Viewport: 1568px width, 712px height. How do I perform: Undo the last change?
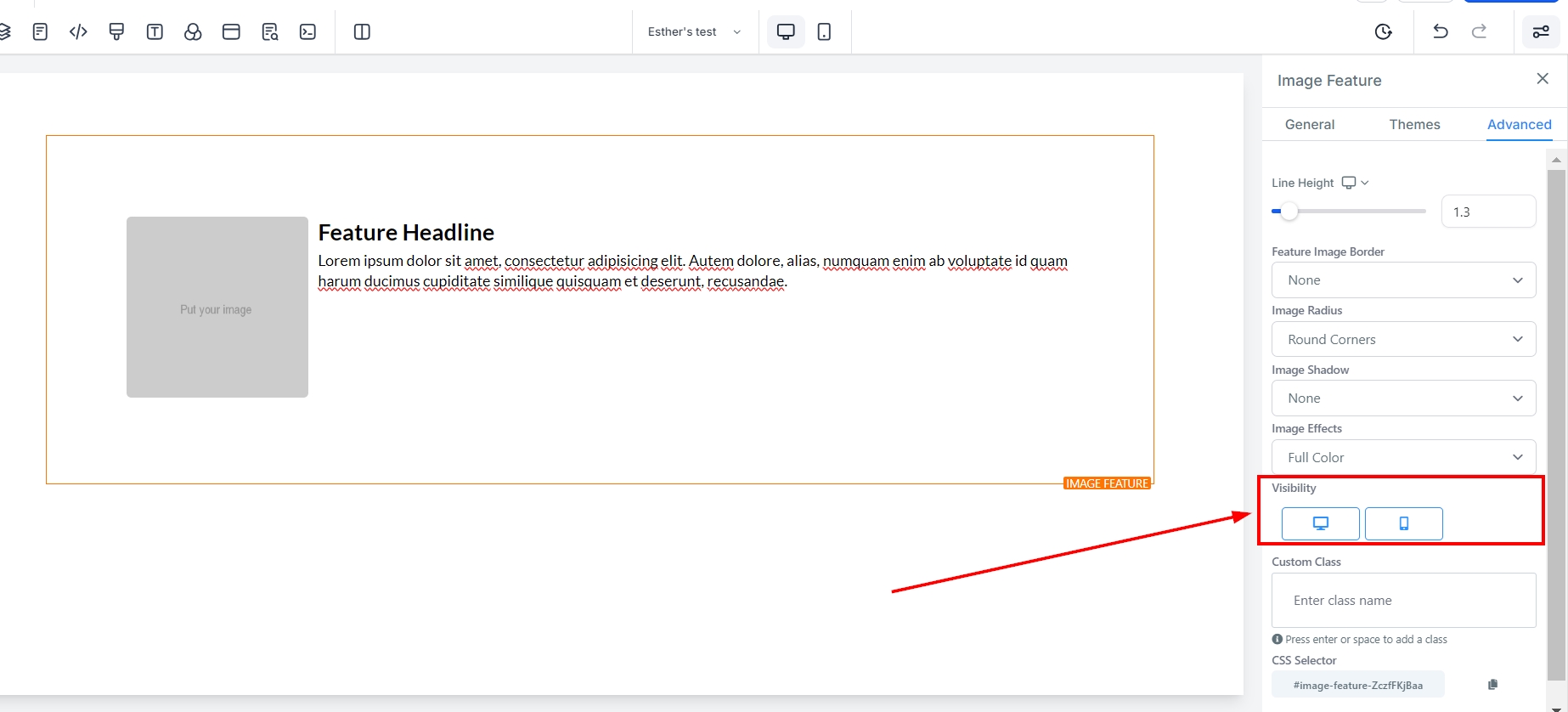(1440, 32)
